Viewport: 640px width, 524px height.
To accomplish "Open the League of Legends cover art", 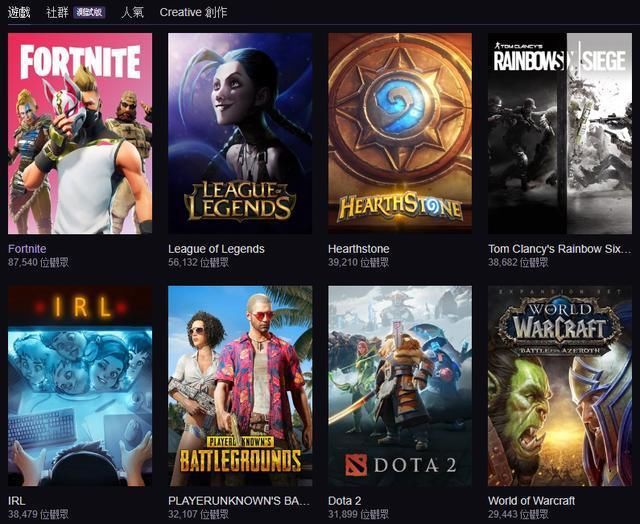I will click(x=240, y=133).
